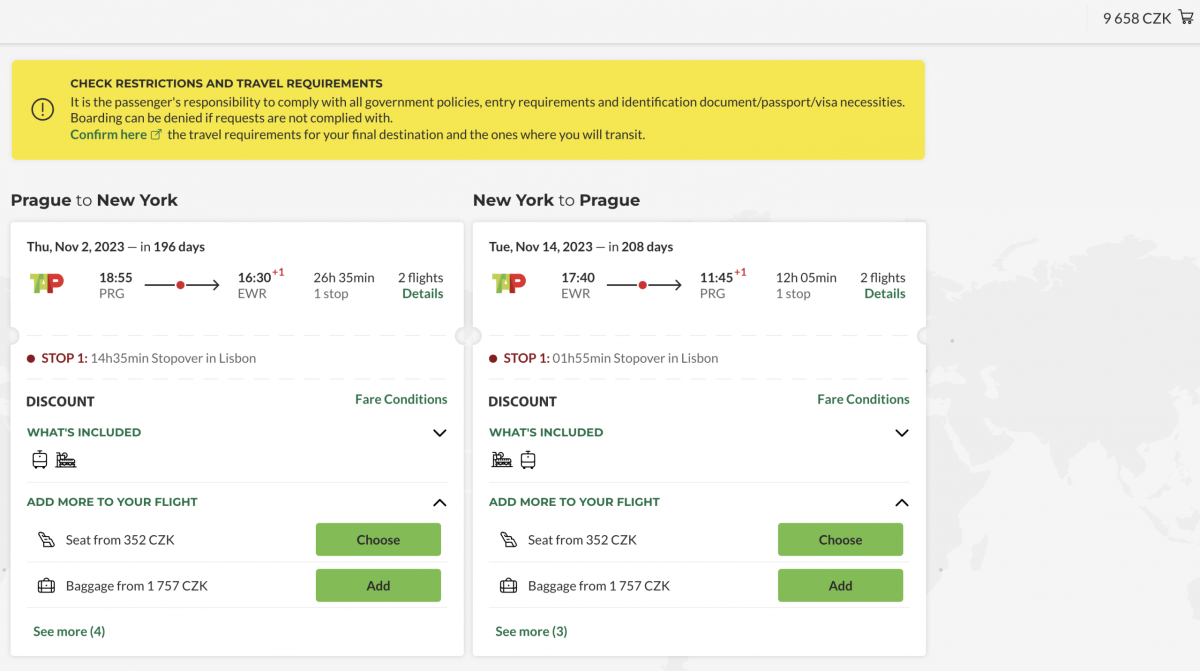Click the seat icon on the outbound flight
The height and width of the screenshot is (671, 1200).
46,540
